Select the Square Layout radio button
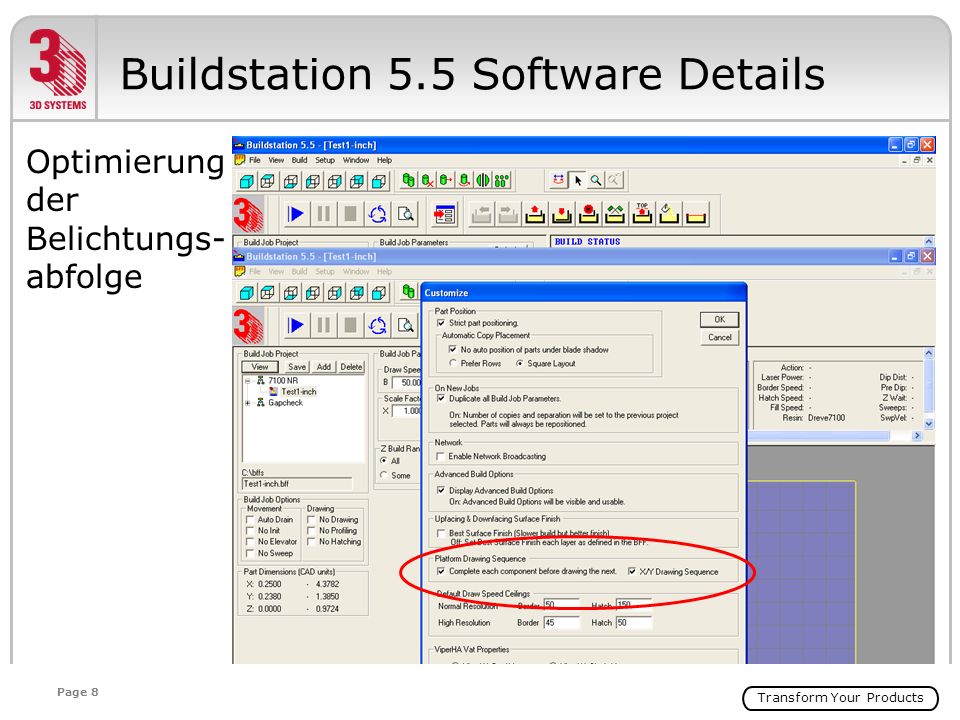This screenshot has height=720, width=960. (520, 363)
